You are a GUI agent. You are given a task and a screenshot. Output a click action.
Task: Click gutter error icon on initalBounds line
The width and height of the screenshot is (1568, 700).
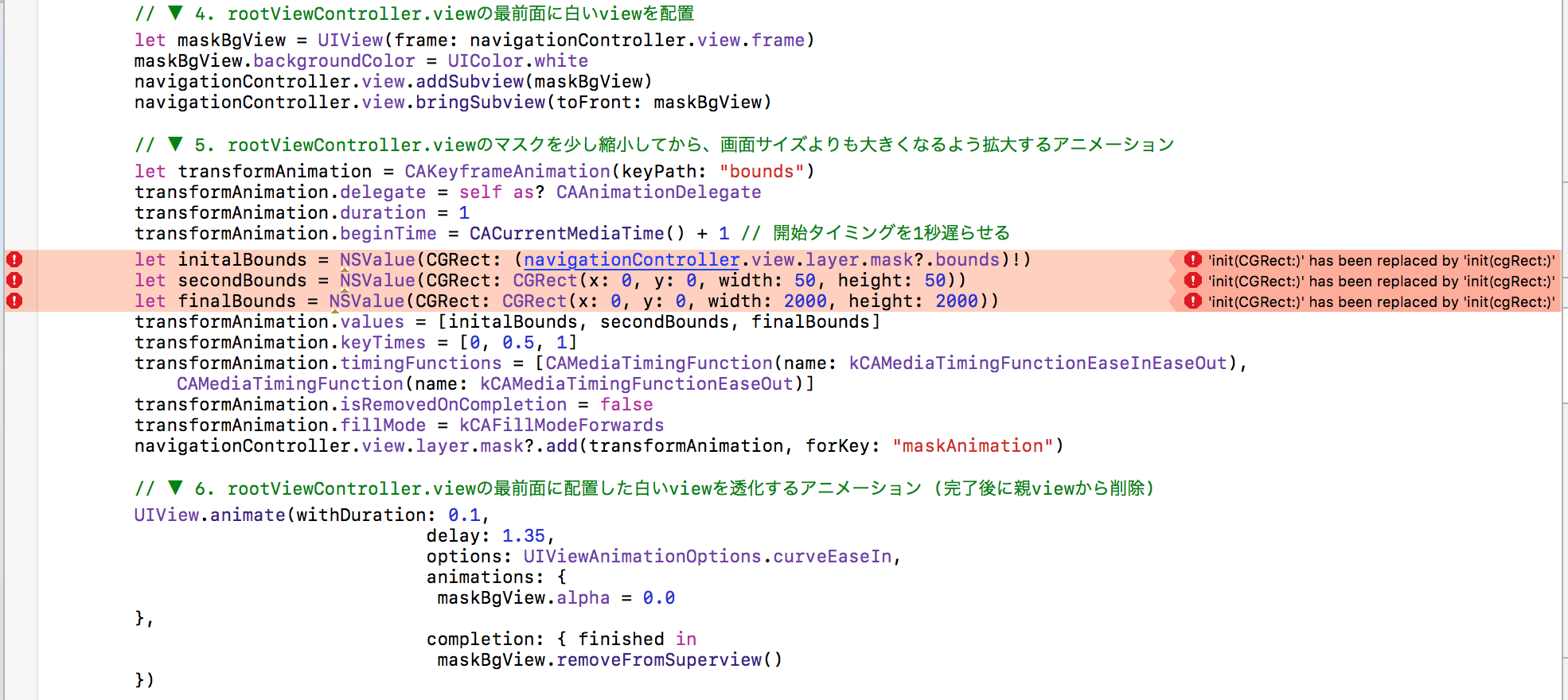14,259
